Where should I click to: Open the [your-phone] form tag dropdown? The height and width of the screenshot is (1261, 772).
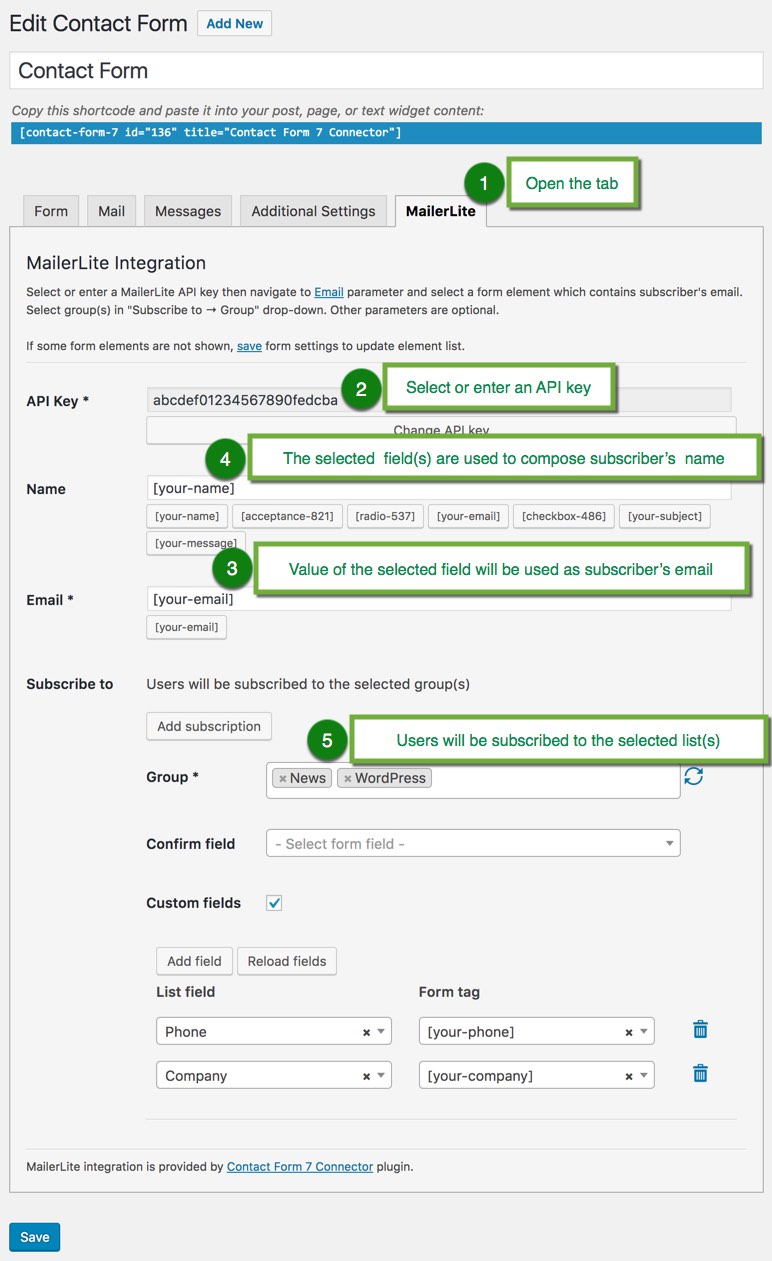click(537, 1031)
